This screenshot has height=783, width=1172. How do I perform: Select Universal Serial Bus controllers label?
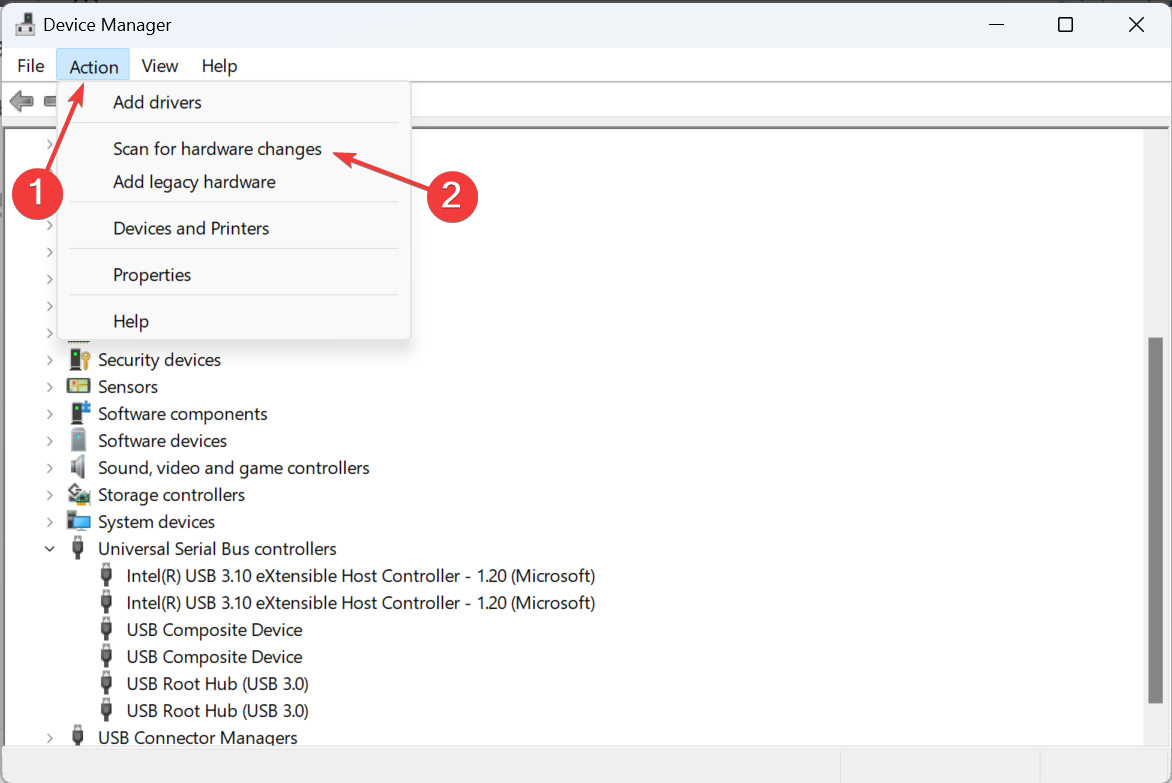click(217, 548)
